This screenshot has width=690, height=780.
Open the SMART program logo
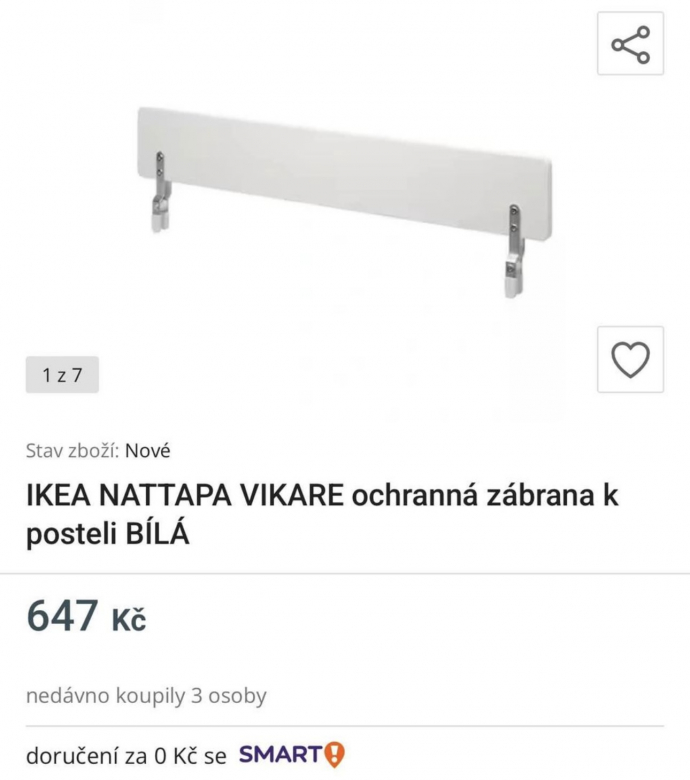click(292, 755)
